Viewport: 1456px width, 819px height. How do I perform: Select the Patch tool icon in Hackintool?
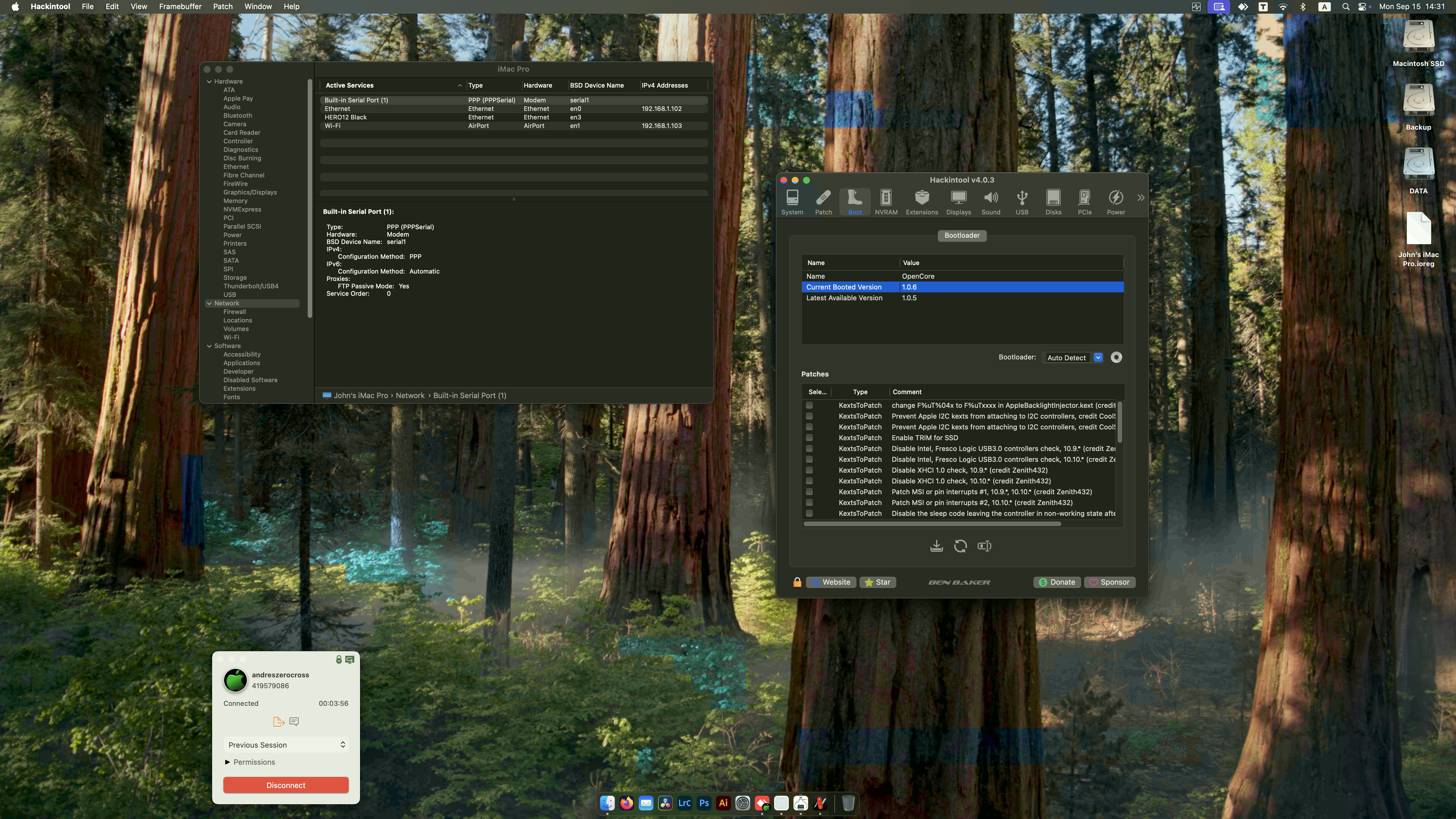pos(824,202)
